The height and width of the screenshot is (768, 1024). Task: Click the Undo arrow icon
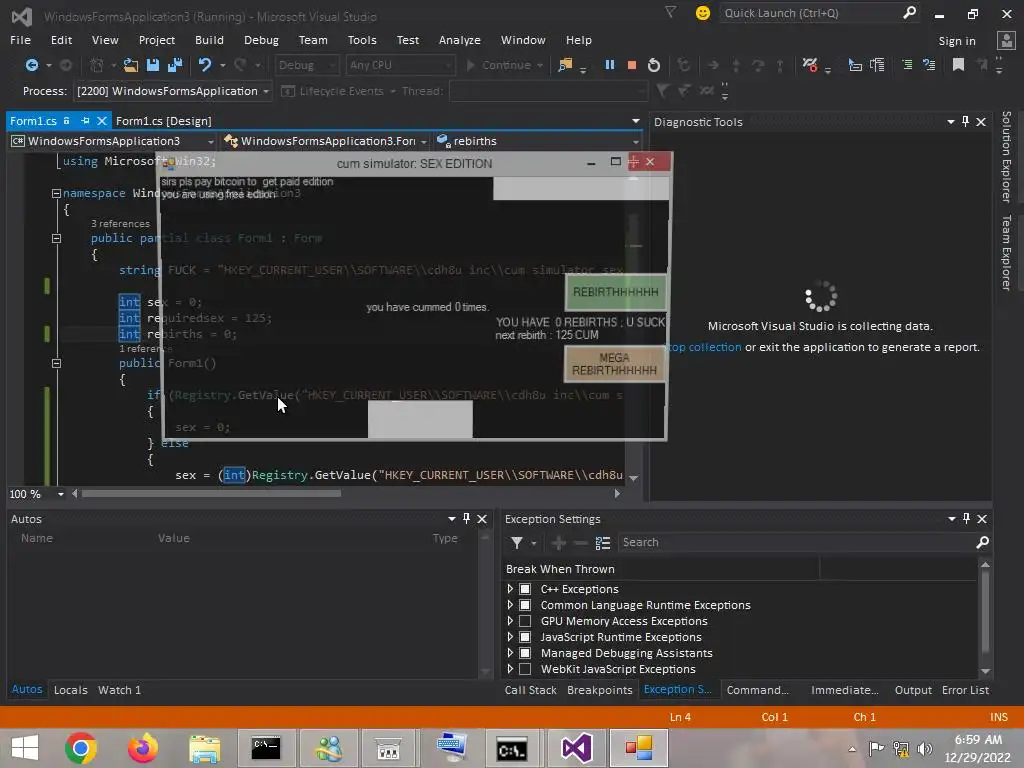point(205,65)
